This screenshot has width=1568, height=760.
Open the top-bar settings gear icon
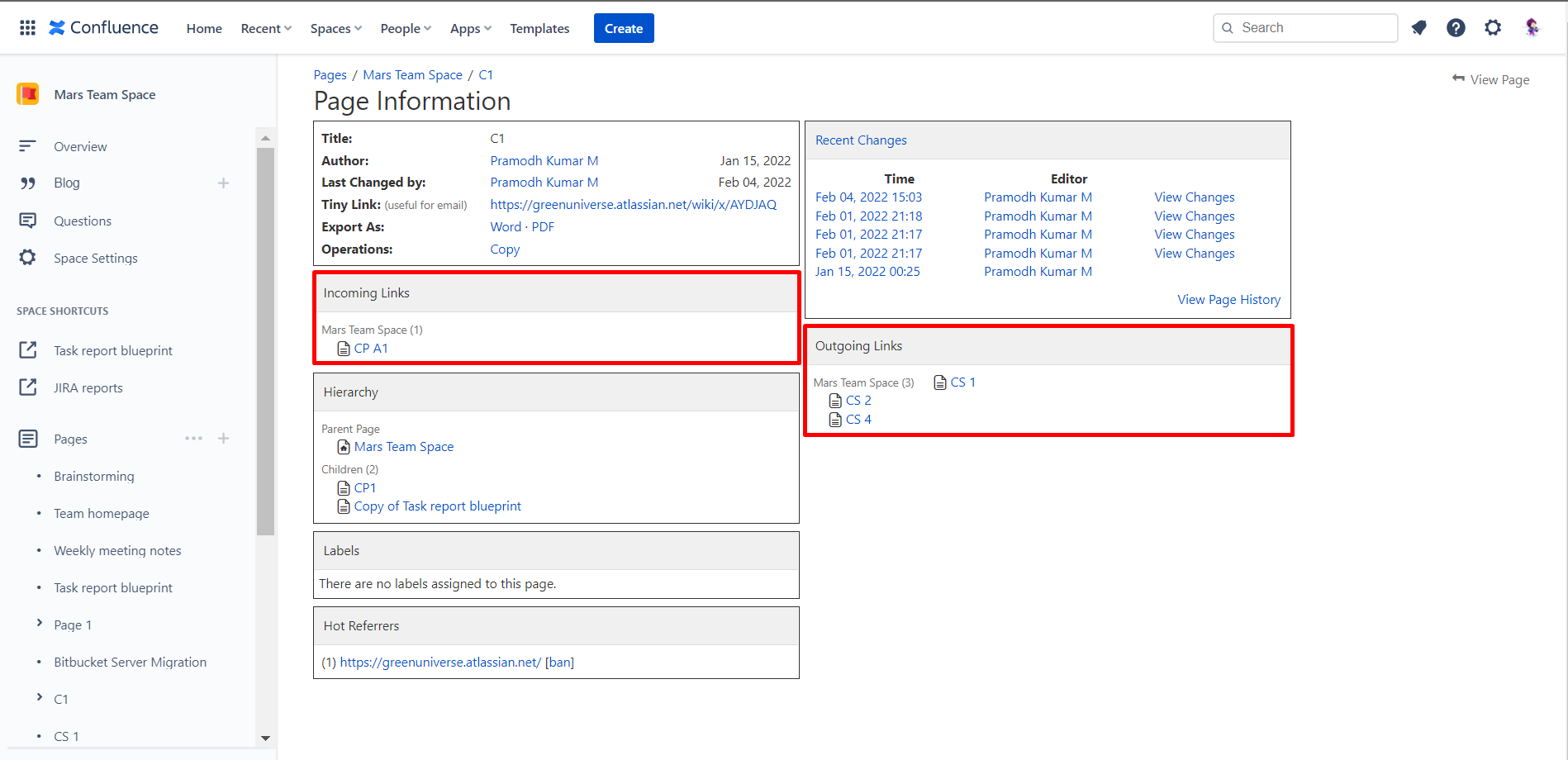pos(1493,27)
